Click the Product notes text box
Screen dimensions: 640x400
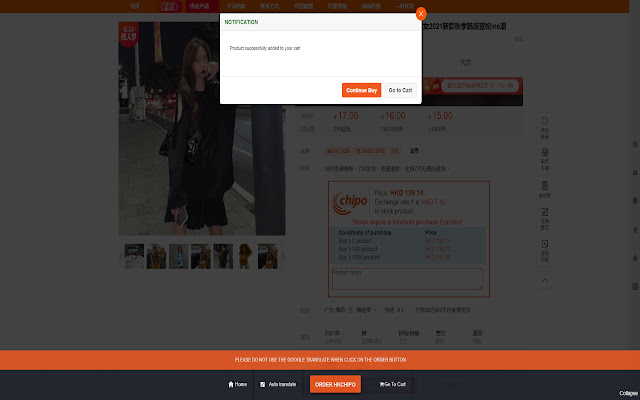407,279
